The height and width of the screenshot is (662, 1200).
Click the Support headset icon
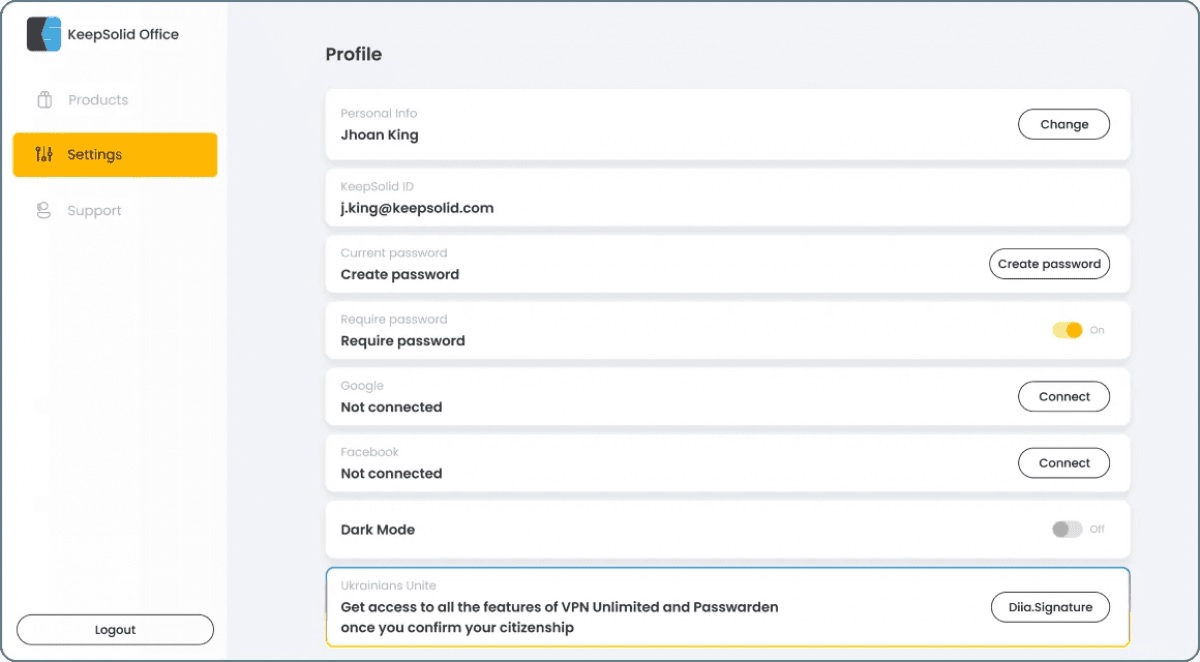click(x=44, y=211)
